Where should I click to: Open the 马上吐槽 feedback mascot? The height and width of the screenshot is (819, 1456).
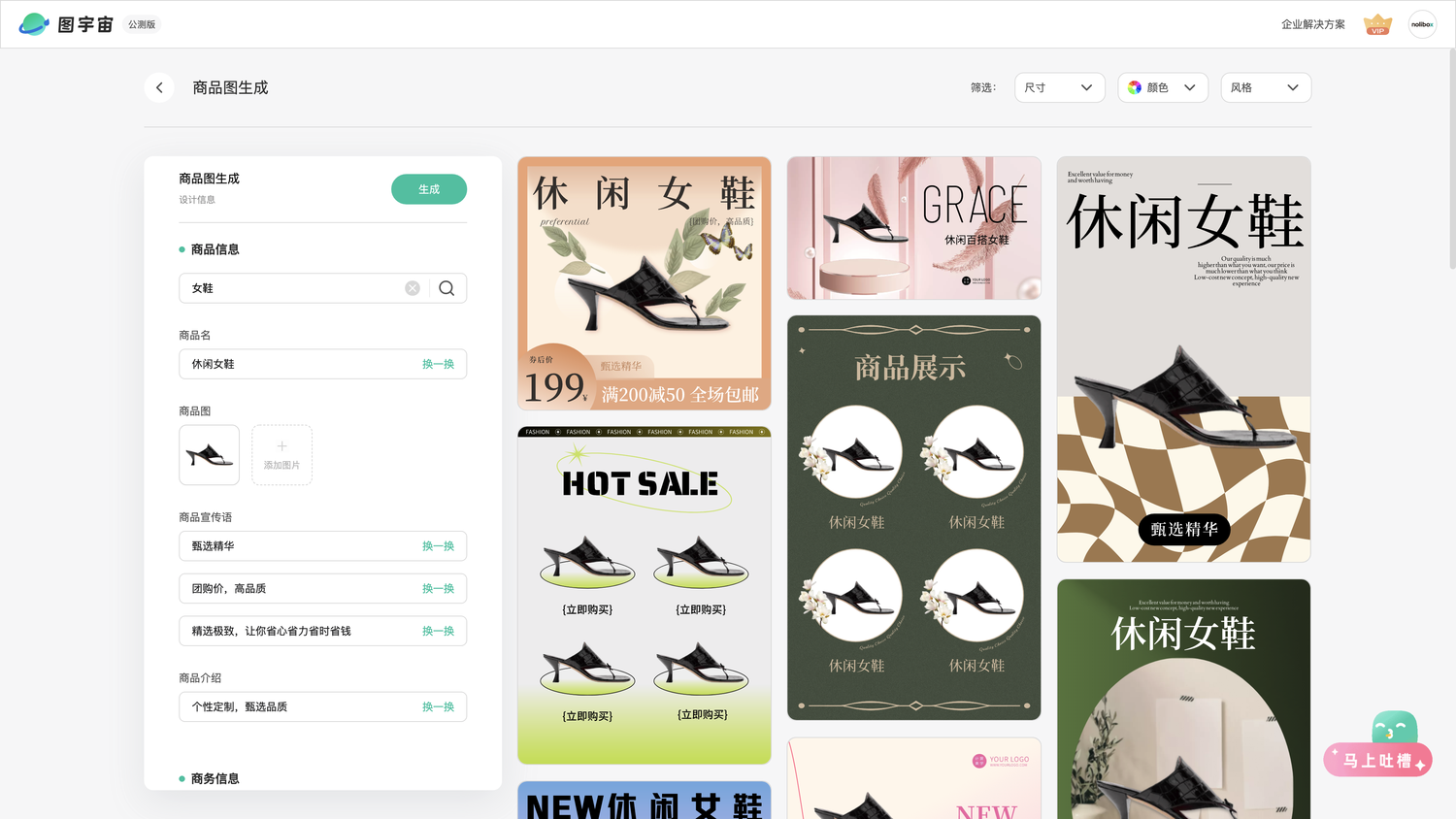[x=1378, y=745]
